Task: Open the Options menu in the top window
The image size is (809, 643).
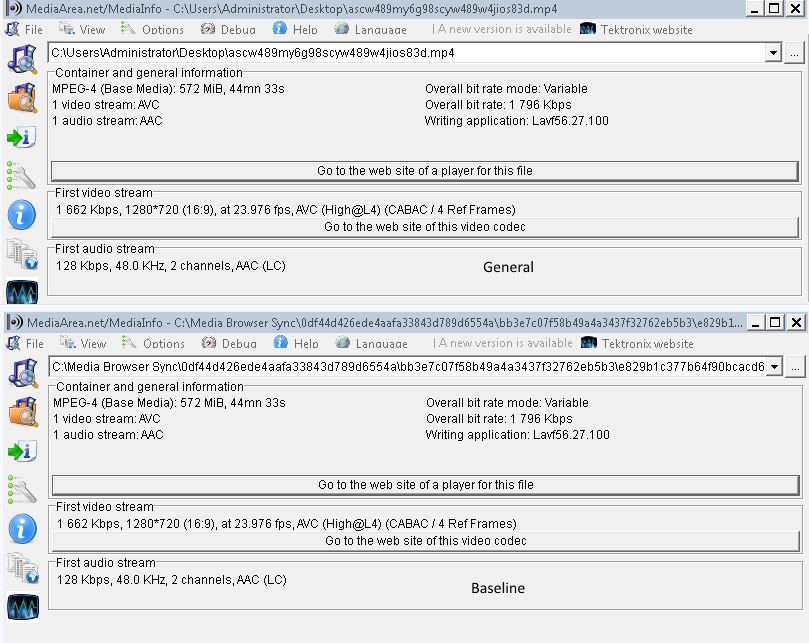Action: pos(152,29)
